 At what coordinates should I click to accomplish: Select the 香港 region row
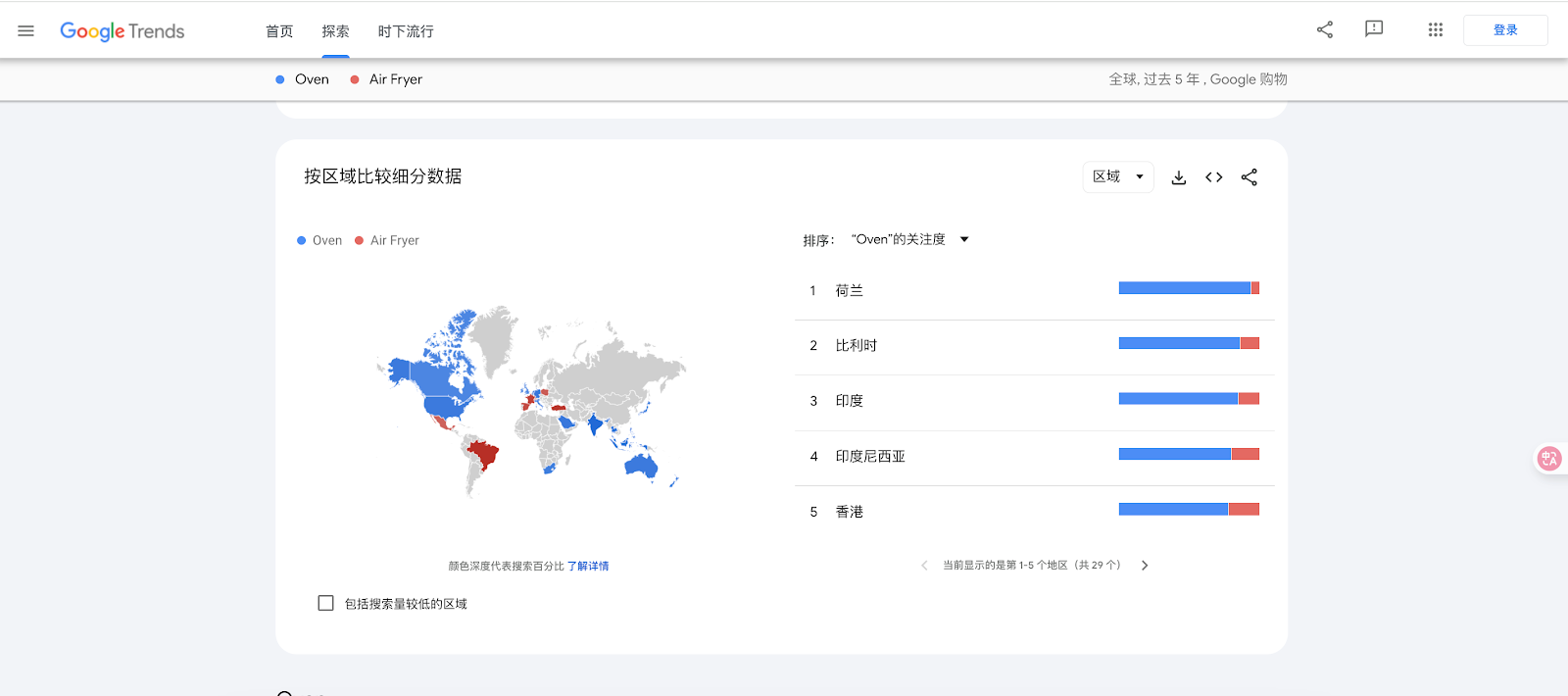pyautogui.click(x=1035, y=512)
